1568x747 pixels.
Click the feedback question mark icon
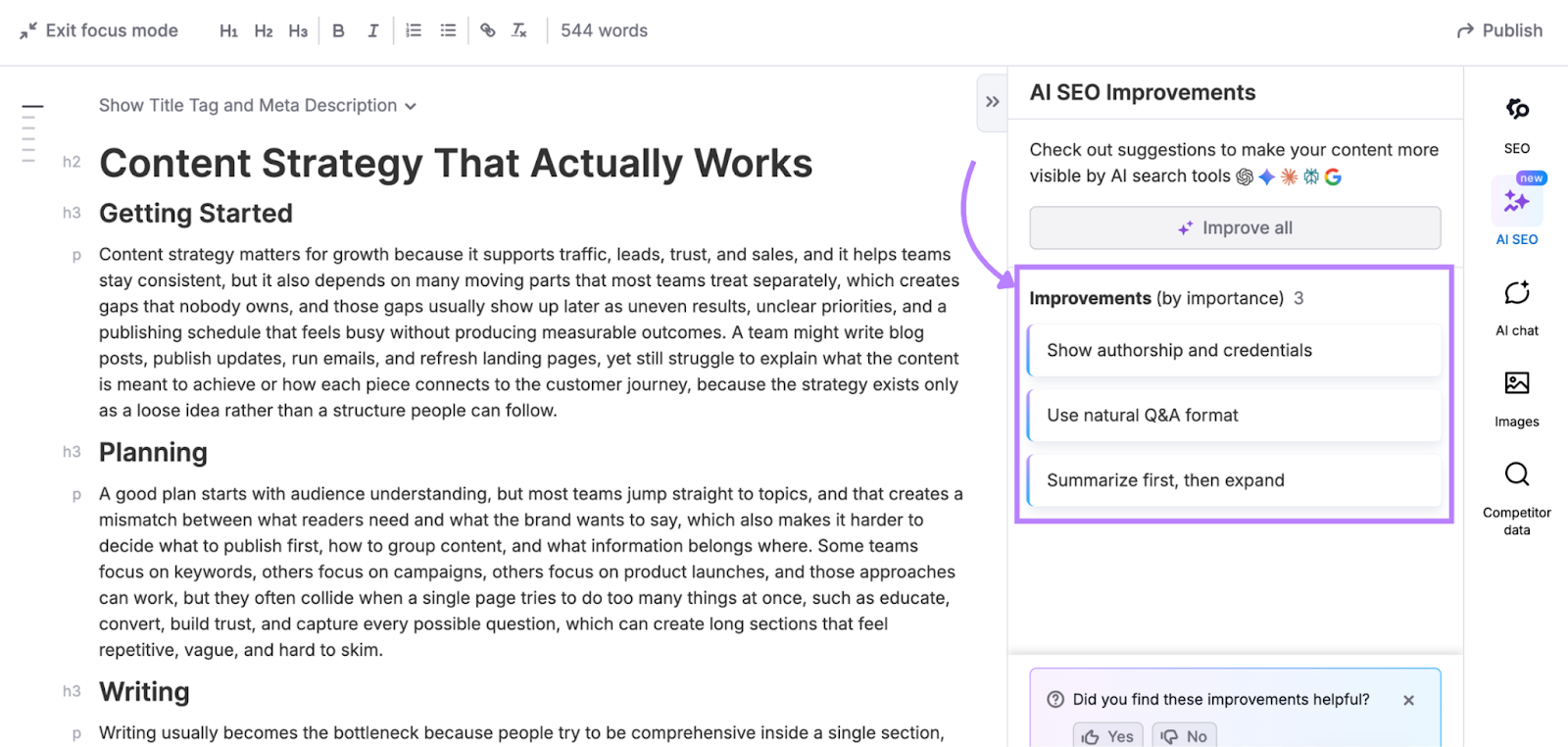[1055, 699]
